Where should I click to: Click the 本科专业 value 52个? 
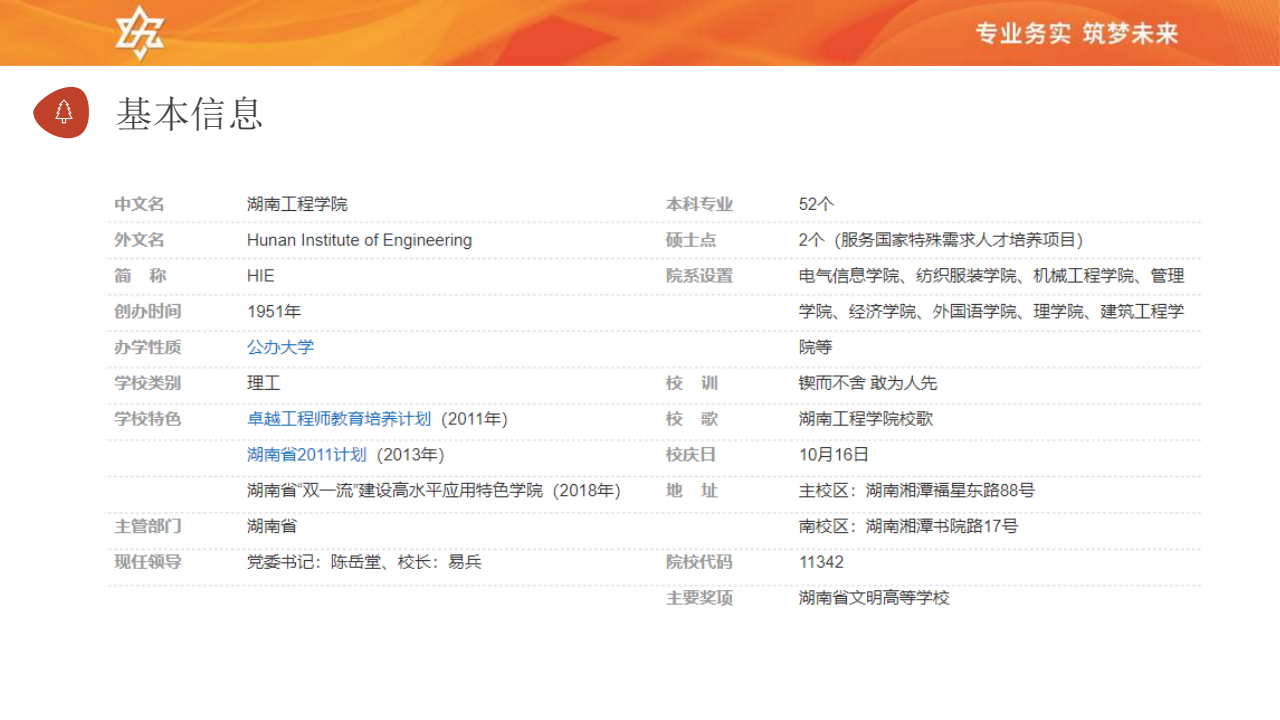[815, 204]
